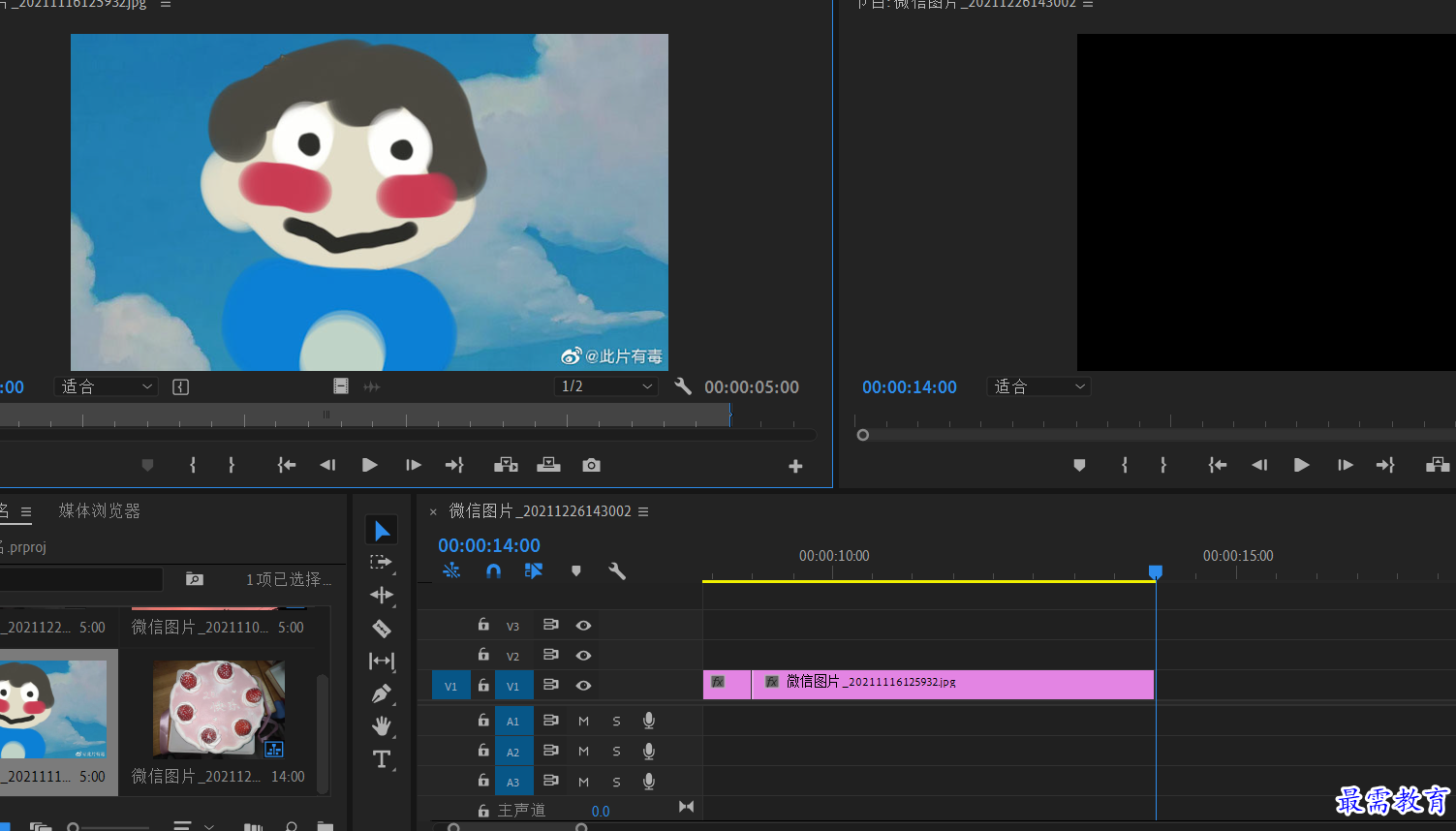Click Overwrite button in Source monitor
Viewport: 1456px width, 831px height.
point(548,466)
